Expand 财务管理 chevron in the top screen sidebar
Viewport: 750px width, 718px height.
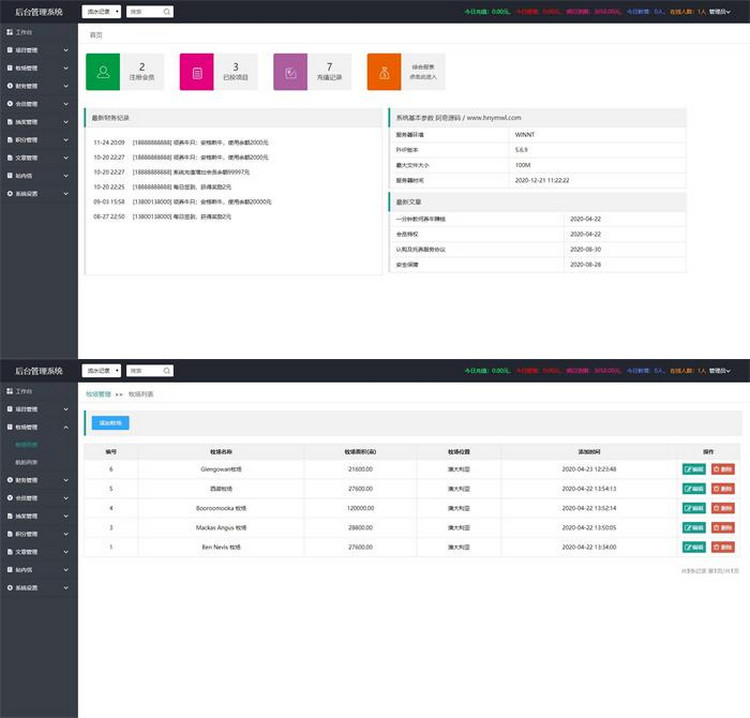[x=66, y=86]
